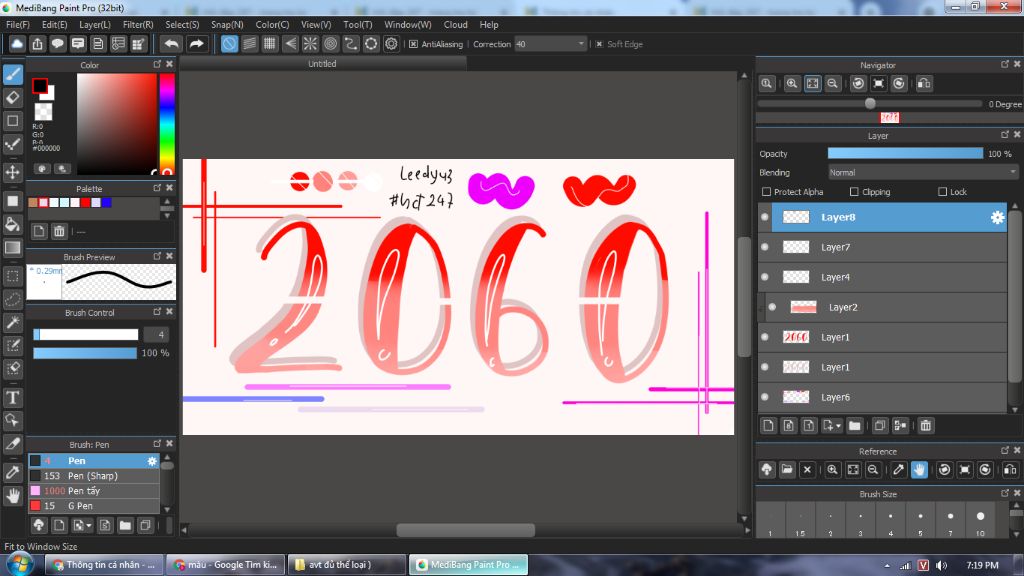Image resolution: width=1024 pixels, height=576 pixels.
Task: Enable grid snap in toolbar
Action: pos(270,44)
